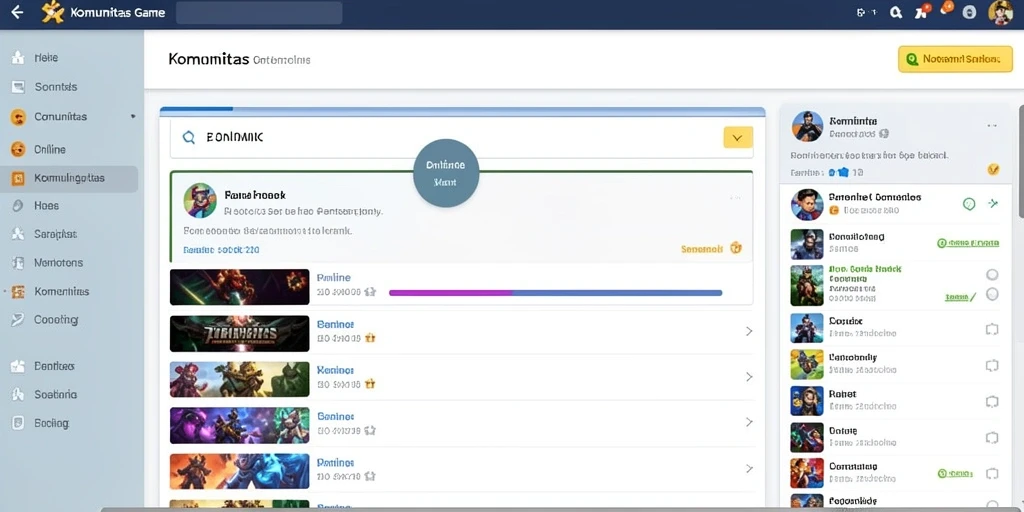Click the Saraphat sidebar icon
Viewport: 1024px width, 512px height.
[x=18, y=233]
